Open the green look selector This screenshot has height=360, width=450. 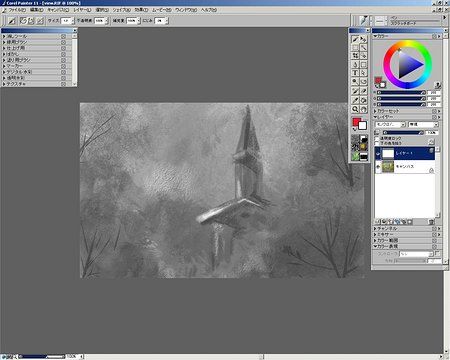pyautogui.click(x=355, y=156)
